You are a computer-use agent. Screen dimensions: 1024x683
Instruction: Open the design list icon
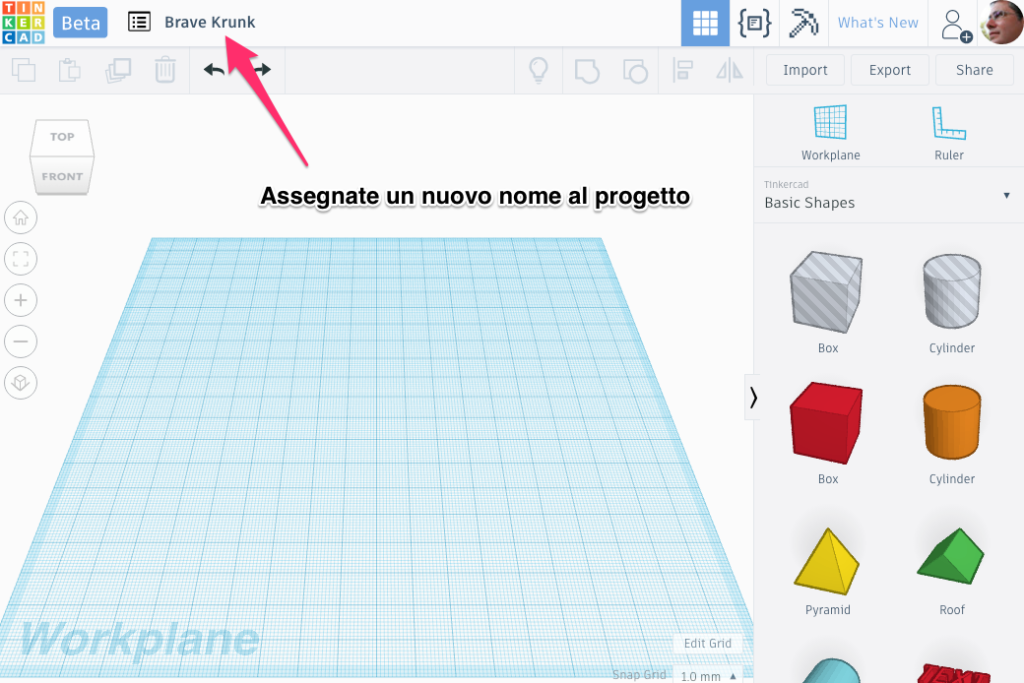pyautogui.click(x=139, y=22)
